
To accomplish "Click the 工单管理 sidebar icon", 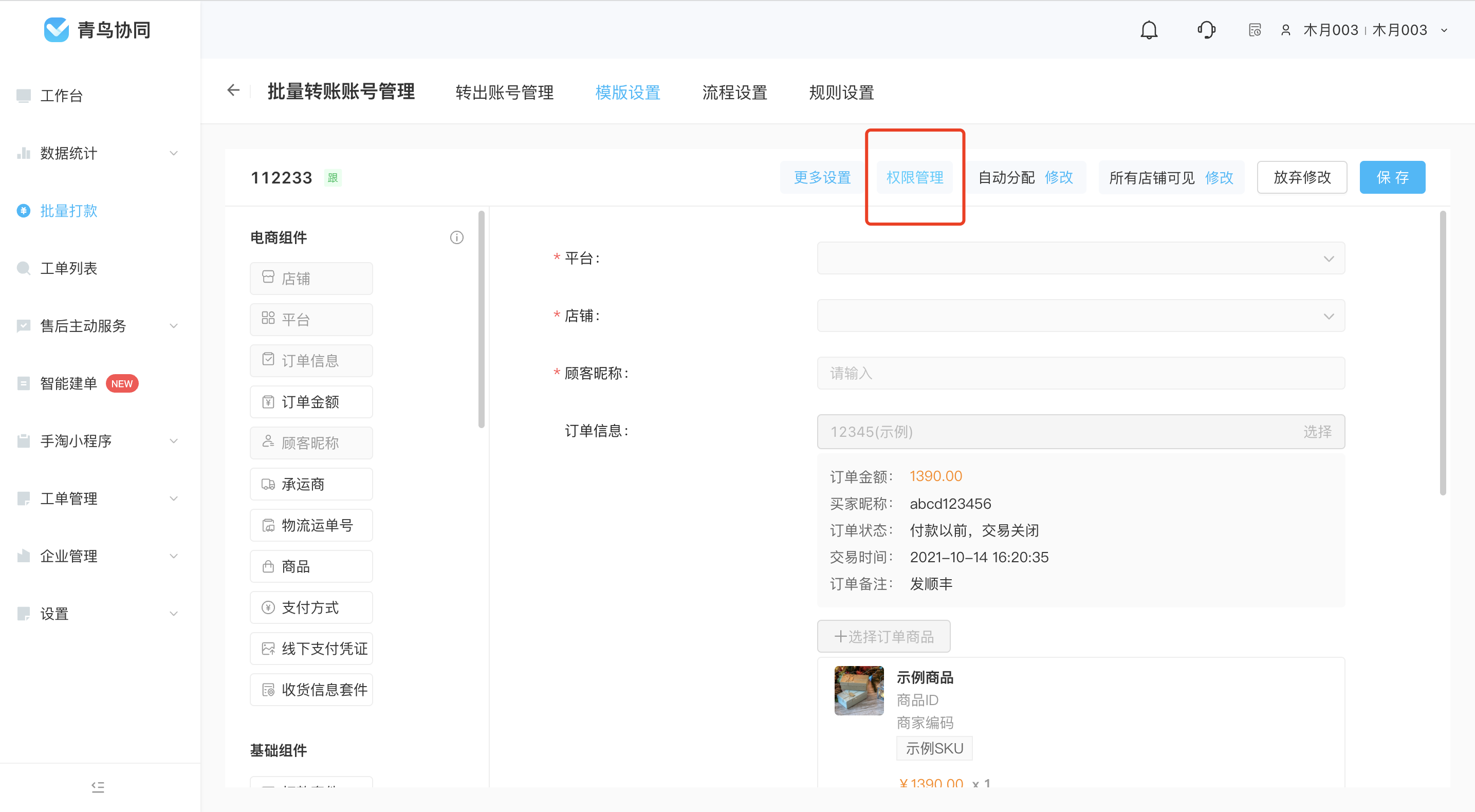I will point(24,498).
